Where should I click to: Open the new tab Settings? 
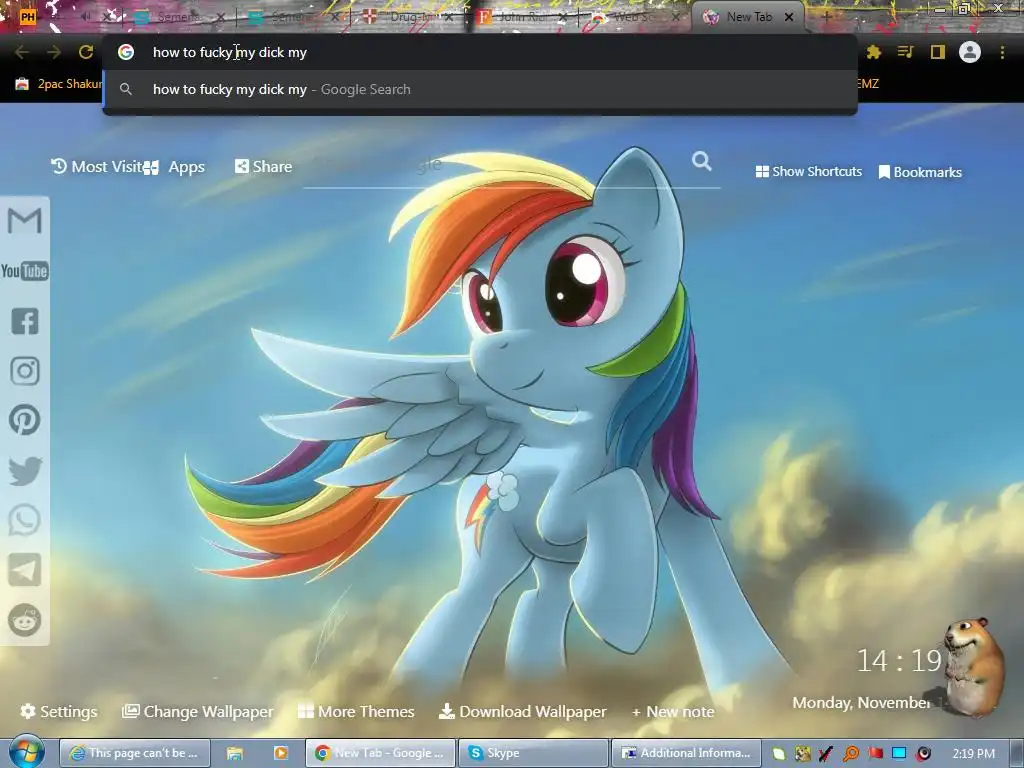59,711
